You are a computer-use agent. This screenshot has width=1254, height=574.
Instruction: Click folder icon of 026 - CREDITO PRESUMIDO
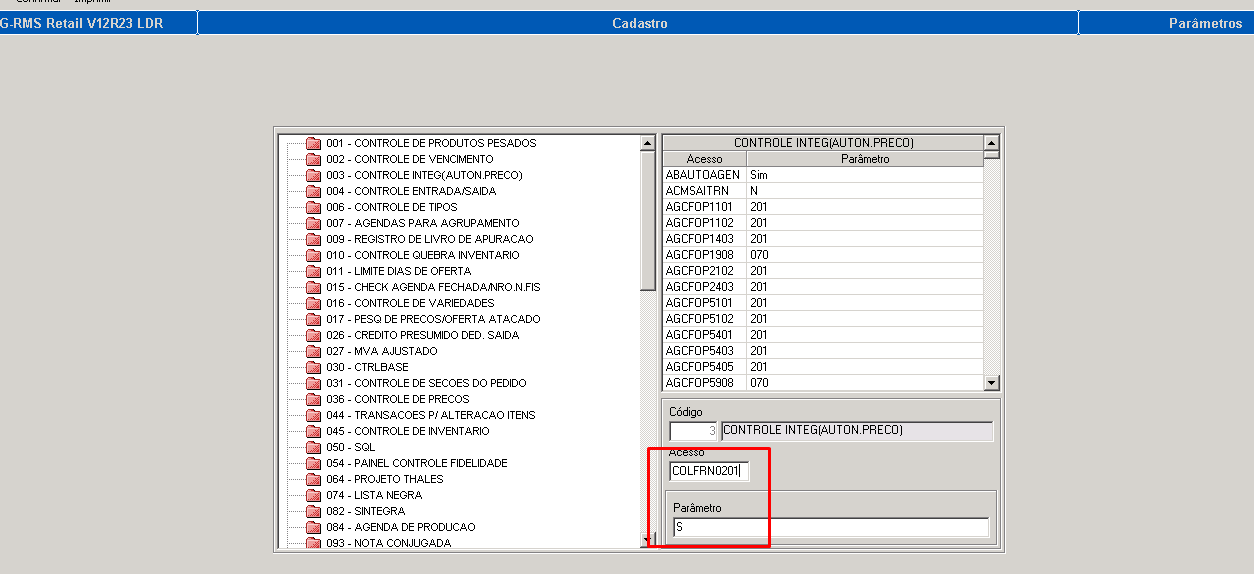[313, 335]
